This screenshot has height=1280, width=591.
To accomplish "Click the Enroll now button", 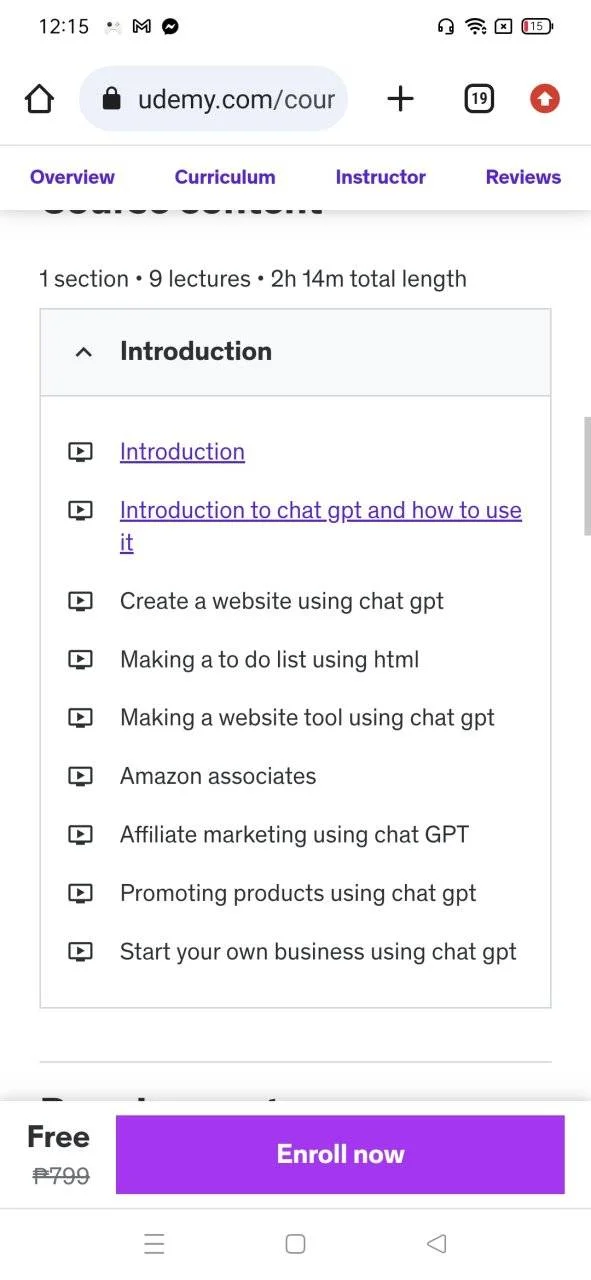I will [x=340, y=1154].
